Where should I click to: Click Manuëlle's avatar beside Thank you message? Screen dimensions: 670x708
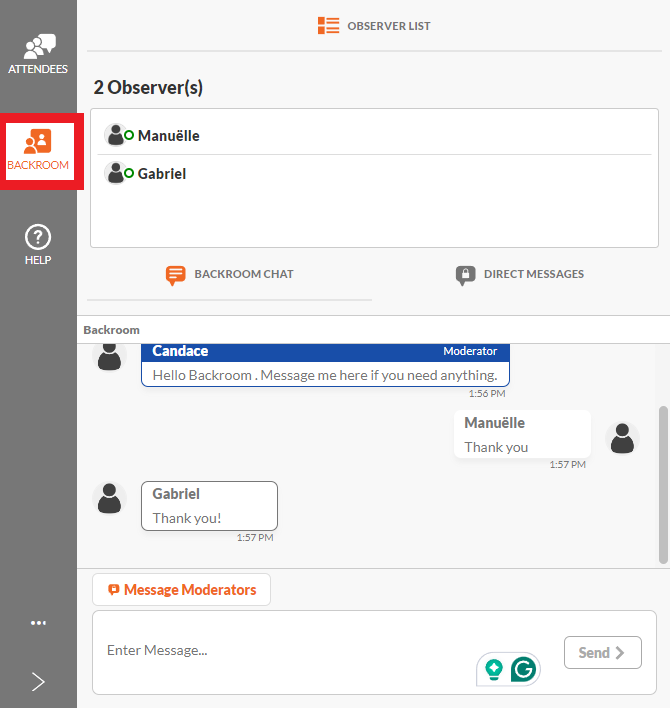pos(622,438)
